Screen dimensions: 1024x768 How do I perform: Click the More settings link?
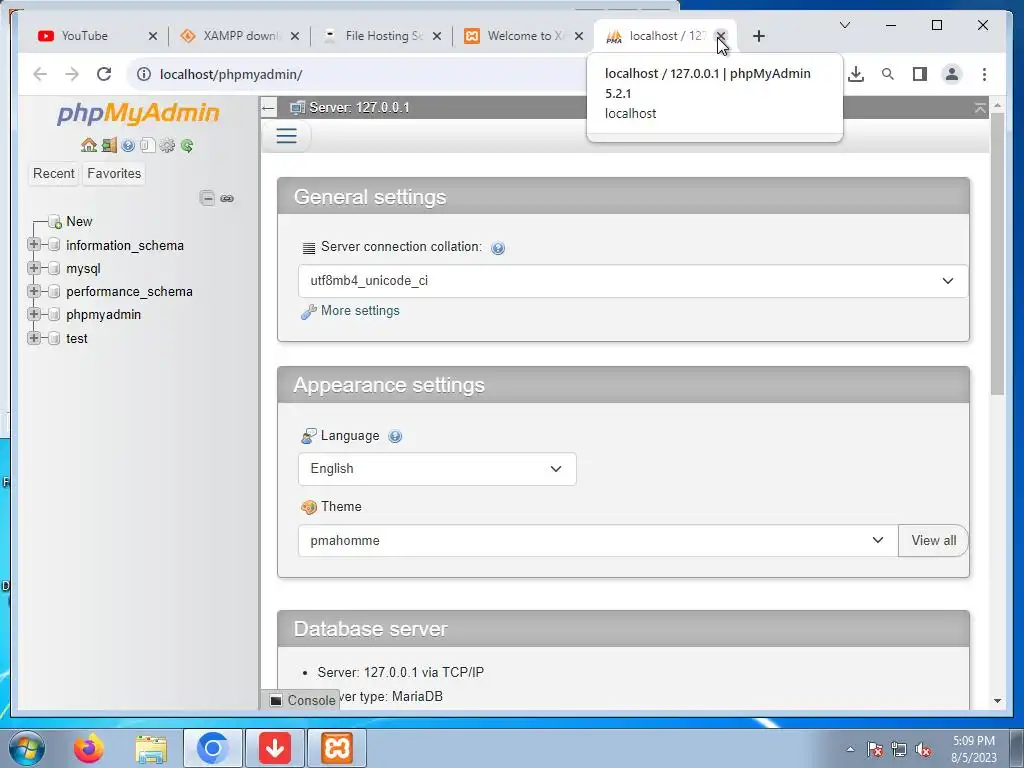click(360, 311)
